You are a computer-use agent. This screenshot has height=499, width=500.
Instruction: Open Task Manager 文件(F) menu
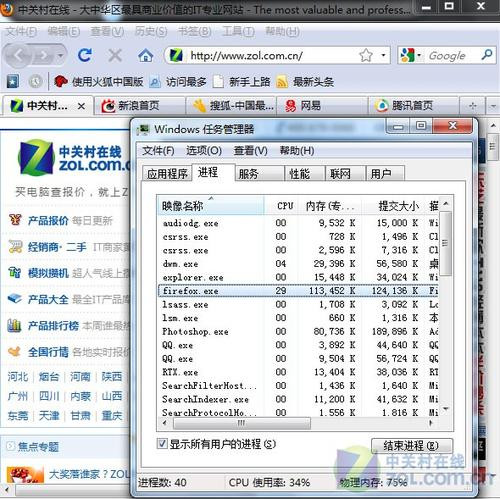click(x=158, y=151)
